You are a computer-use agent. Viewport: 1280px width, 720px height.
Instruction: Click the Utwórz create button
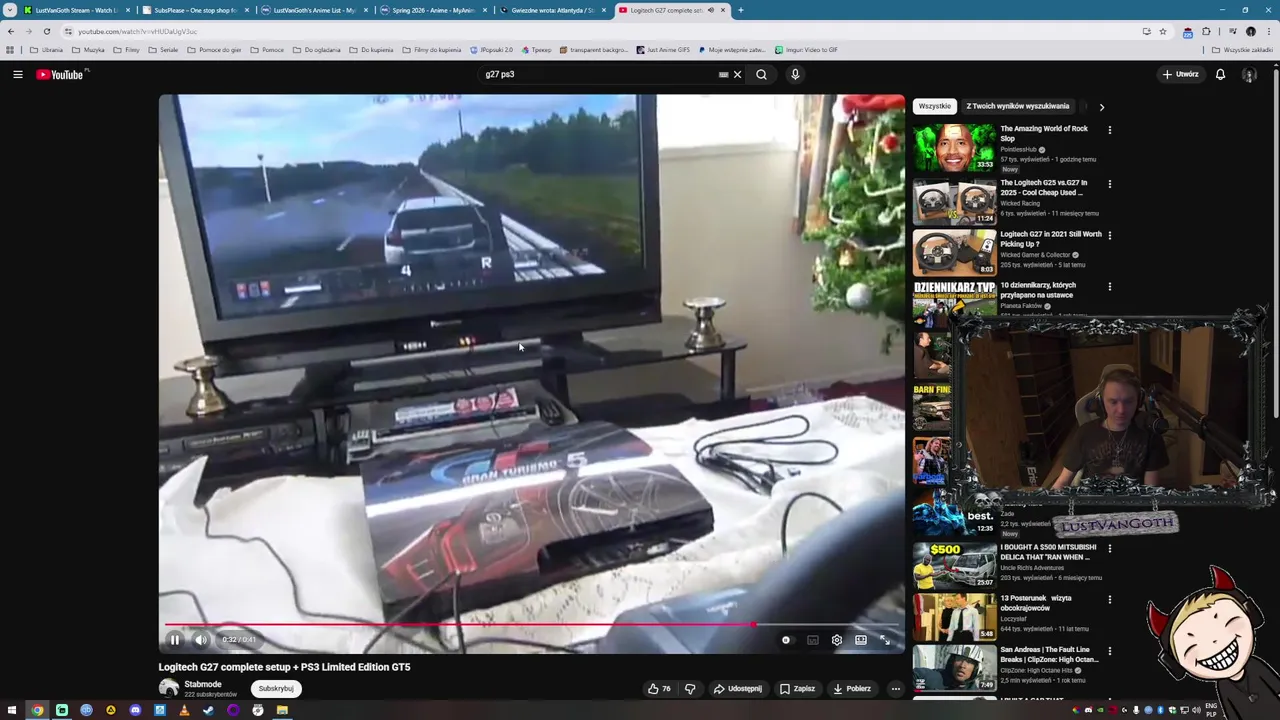tap(1180, 74)
